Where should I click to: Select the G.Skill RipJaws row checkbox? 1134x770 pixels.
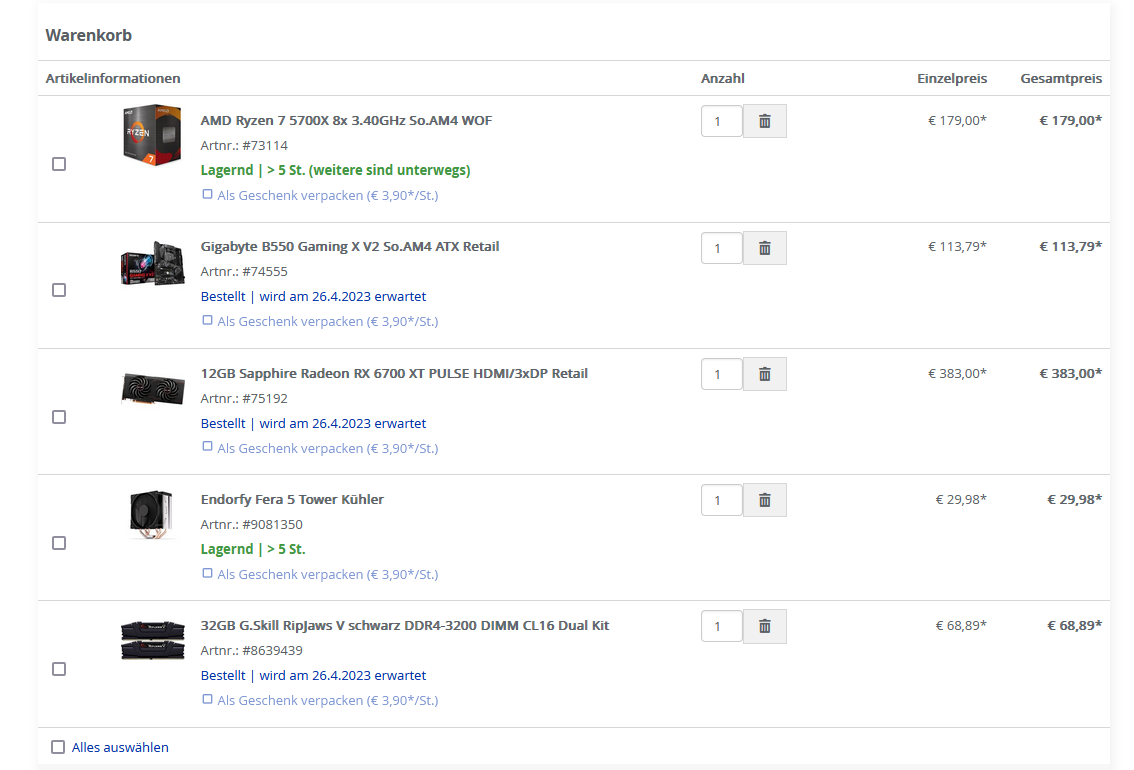pyautogui.click(x=59, y=669)
